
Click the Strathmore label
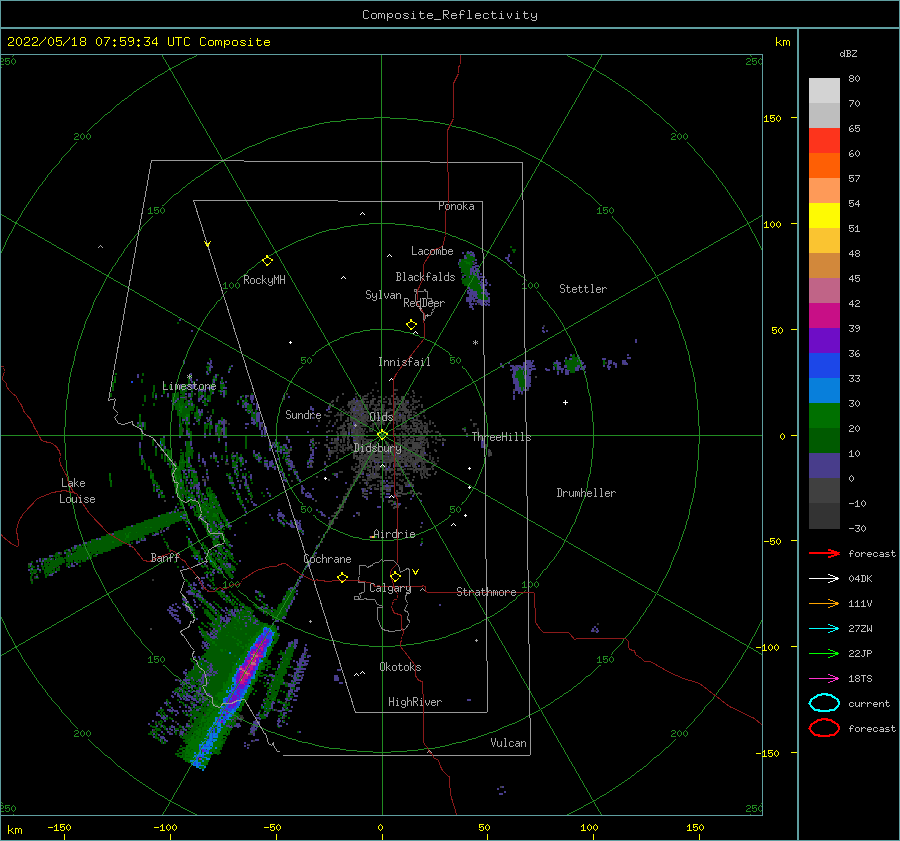[x=486, y=592]
